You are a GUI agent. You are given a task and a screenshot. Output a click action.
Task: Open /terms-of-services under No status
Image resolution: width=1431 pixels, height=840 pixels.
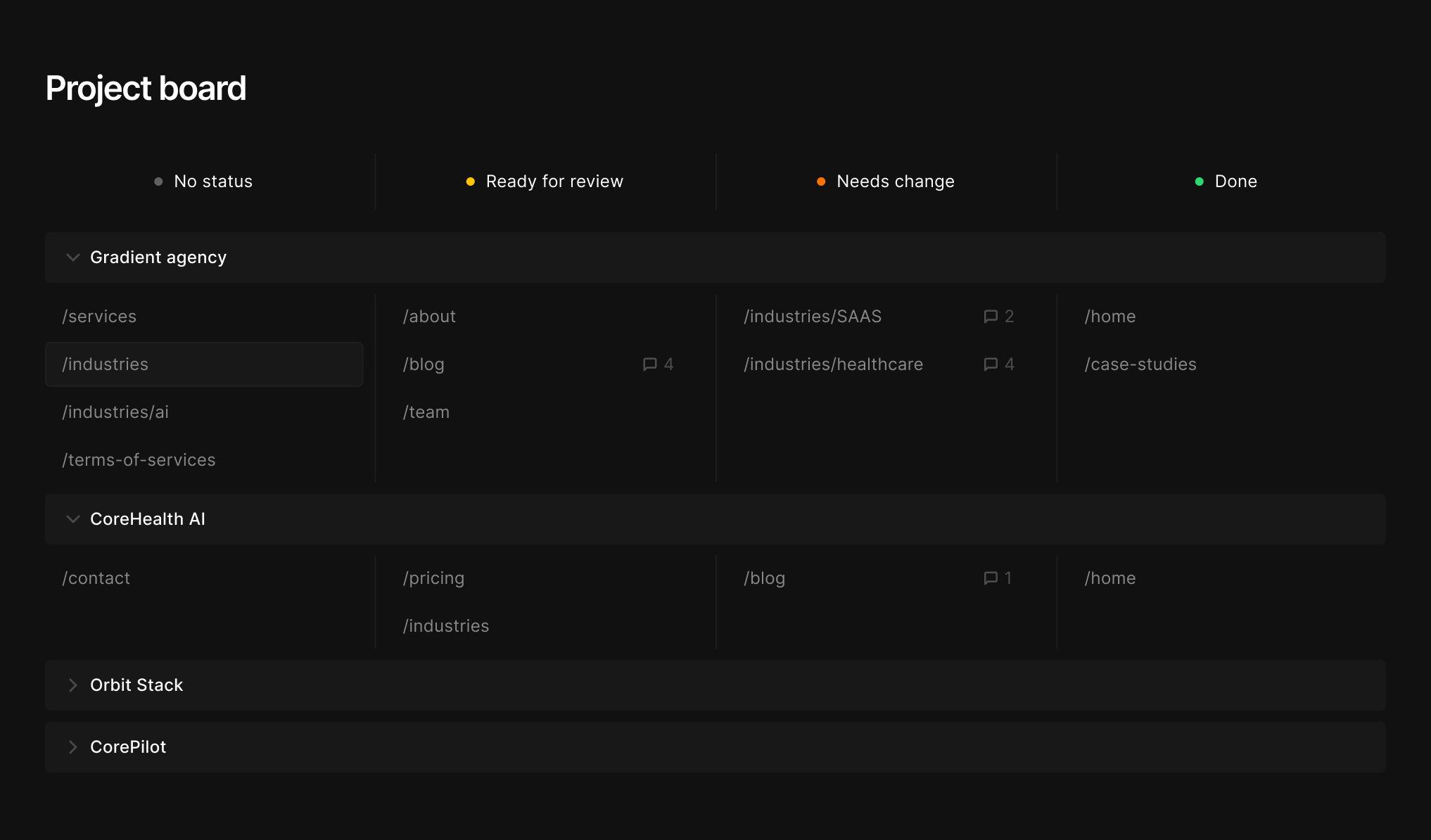[x=139, y=460]
